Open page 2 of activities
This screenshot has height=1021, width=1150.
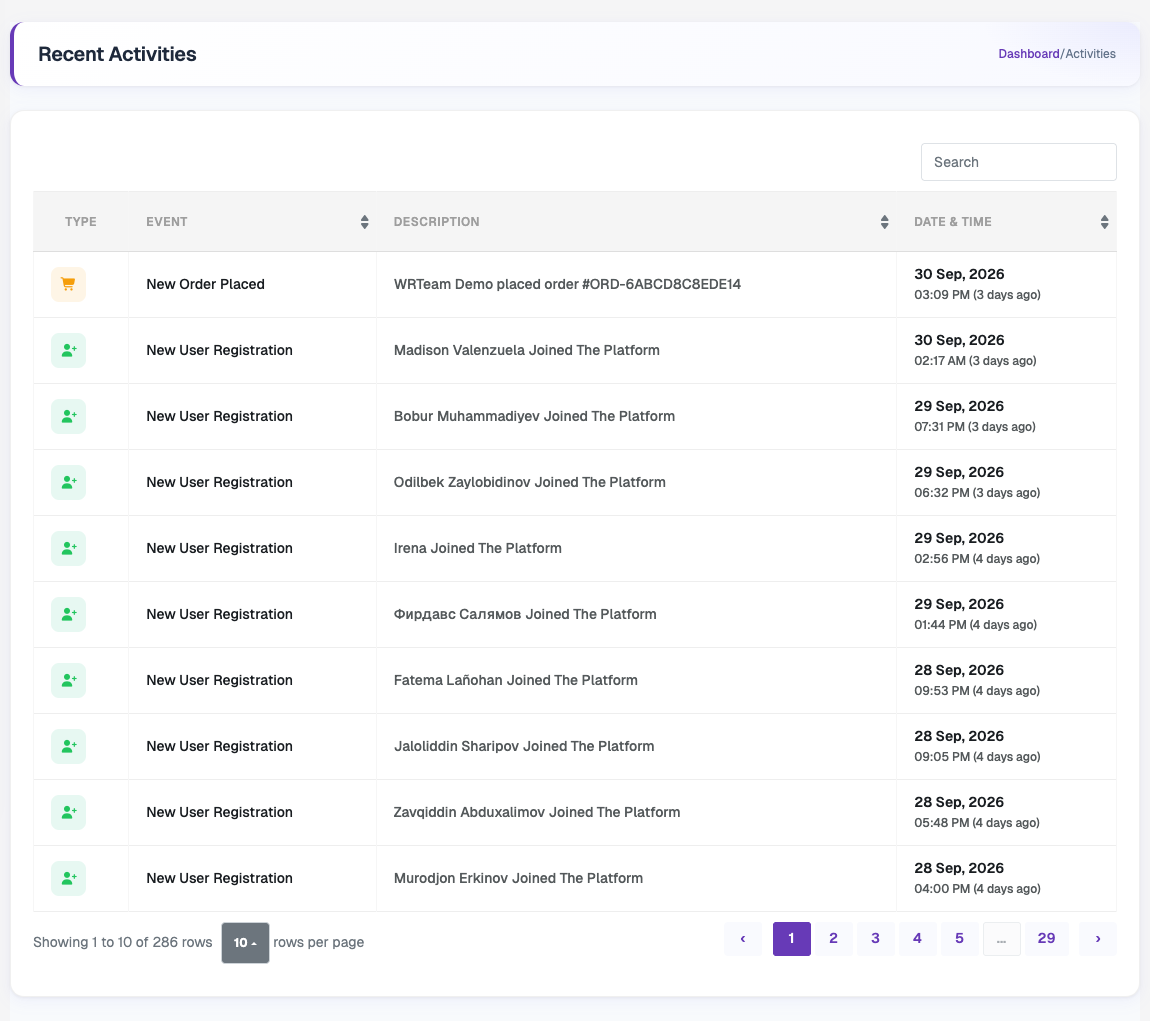(833, 939)
